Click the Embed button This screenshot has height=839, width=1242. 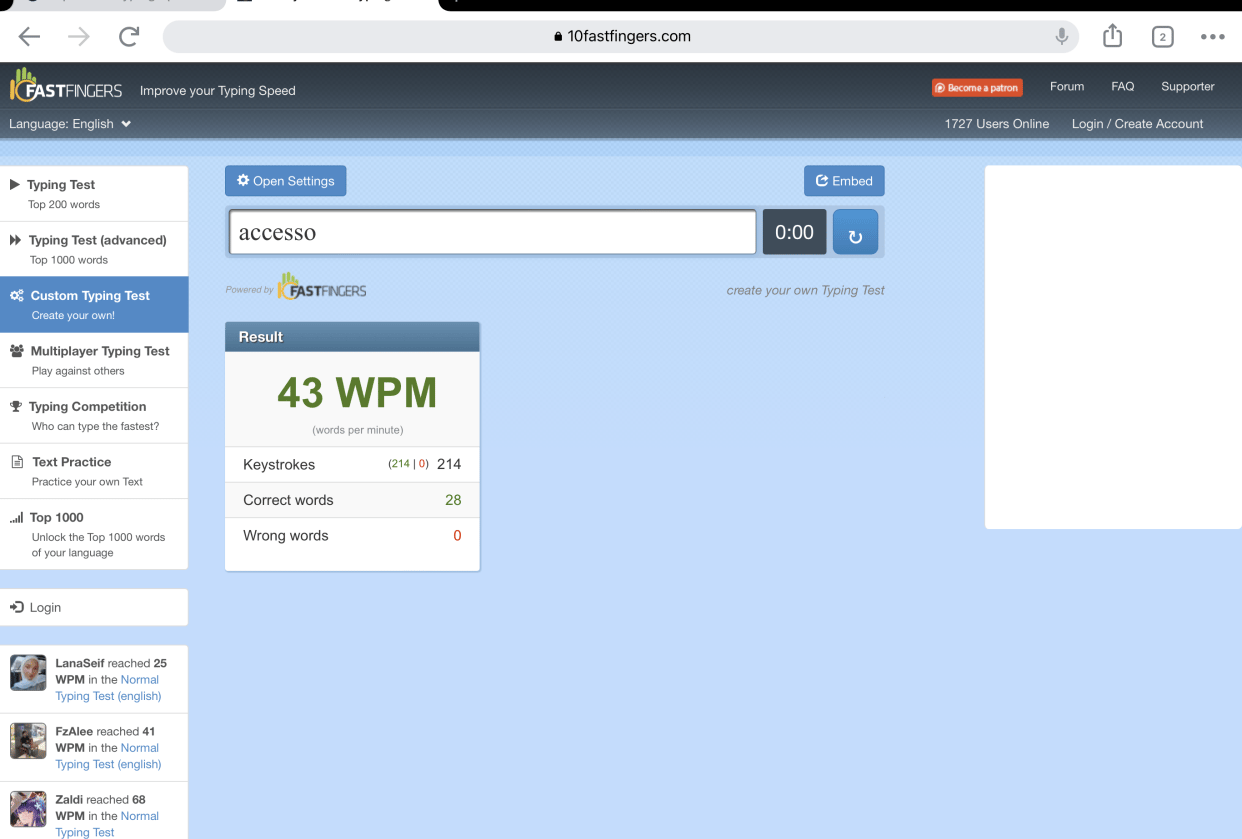click(844, 181)
